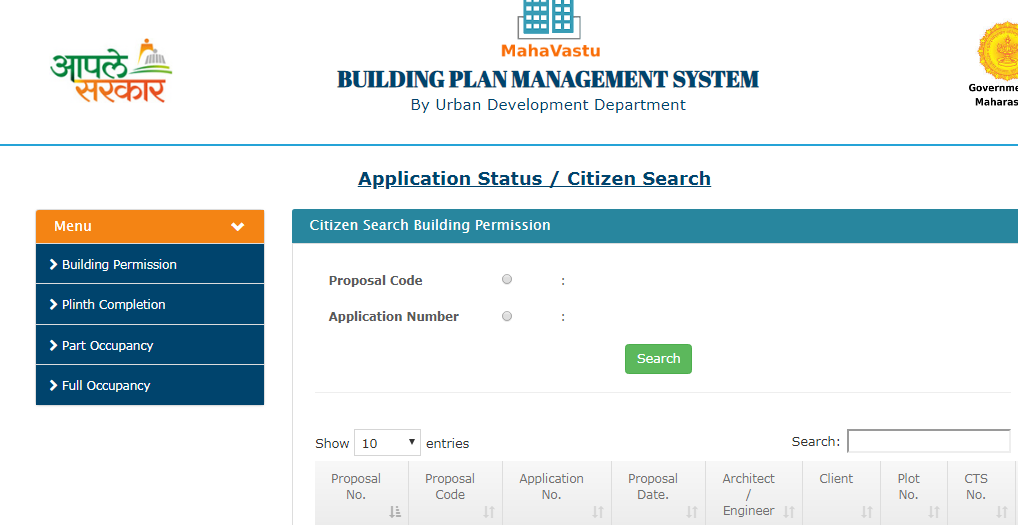This screenshot has width=1018, height=525.
Task: Select the Application Number radio button
Action: pyautogui.click(x=507, y=316)
